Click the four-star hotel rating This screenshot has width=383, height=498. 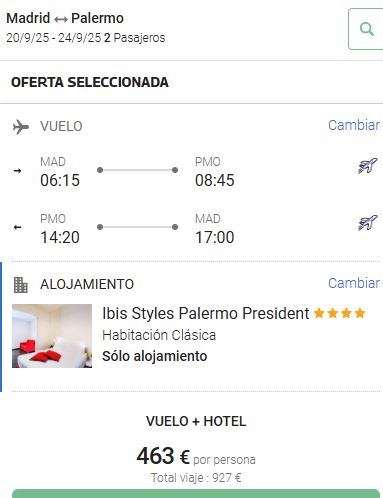click(x=340, y=313)
